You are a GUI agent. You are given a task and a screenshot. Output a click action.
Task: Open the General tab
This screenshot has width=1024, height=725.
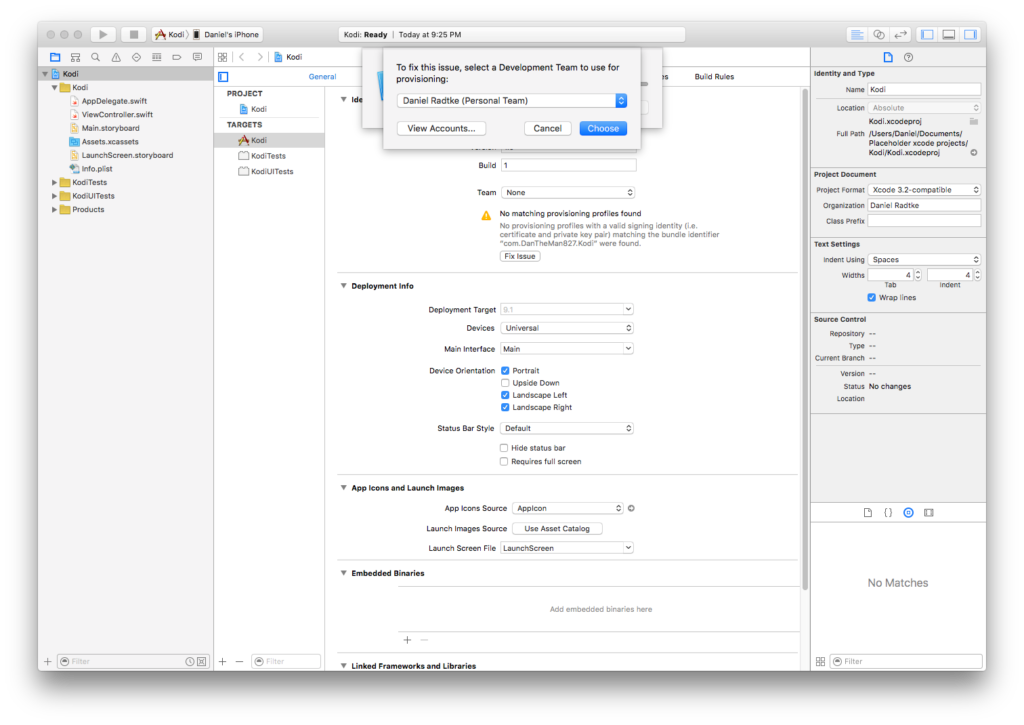(322, 77)
